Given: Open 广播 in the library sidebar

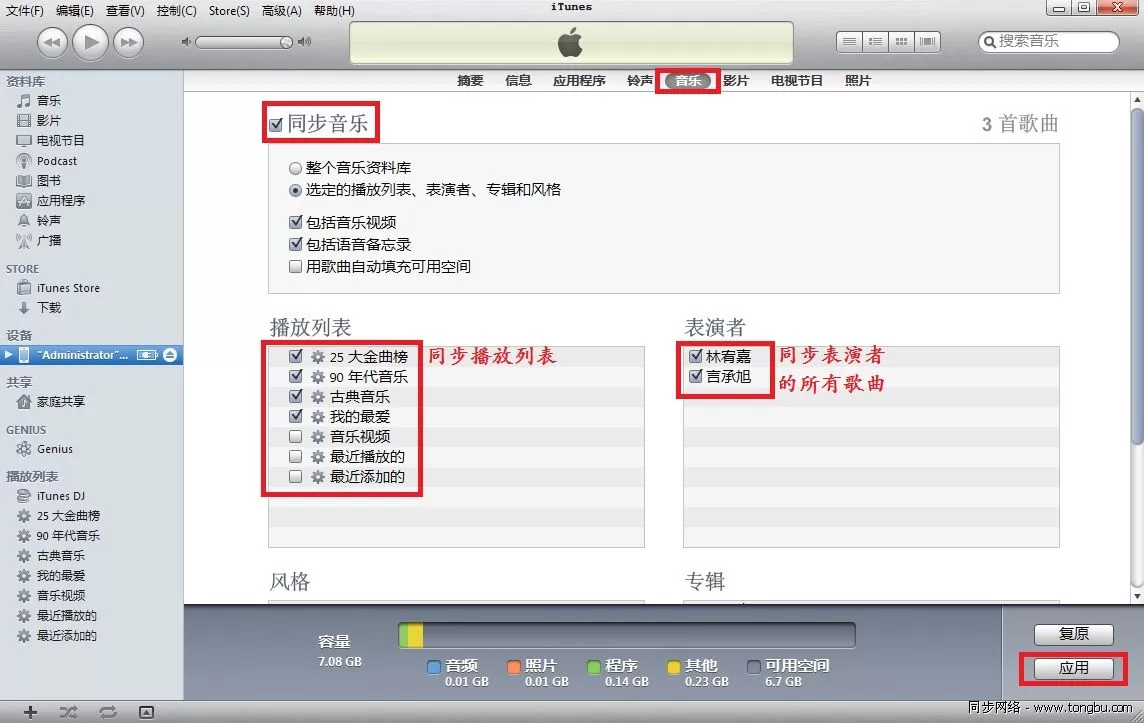Looking at the screenshot, I should pyautogui.click(x=49, y=240).
